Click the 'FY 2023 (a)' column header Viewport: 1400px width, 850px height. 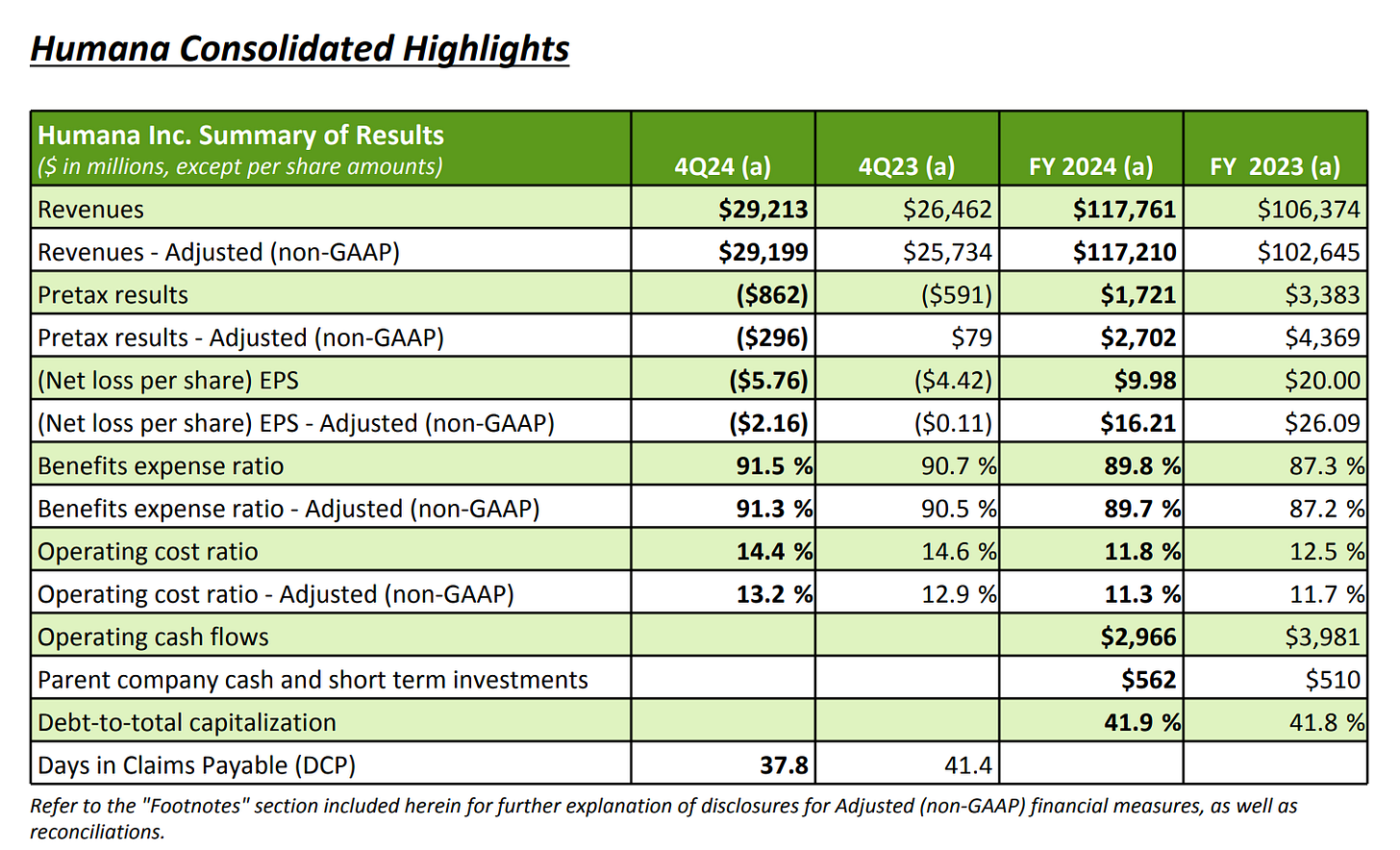1275,166
